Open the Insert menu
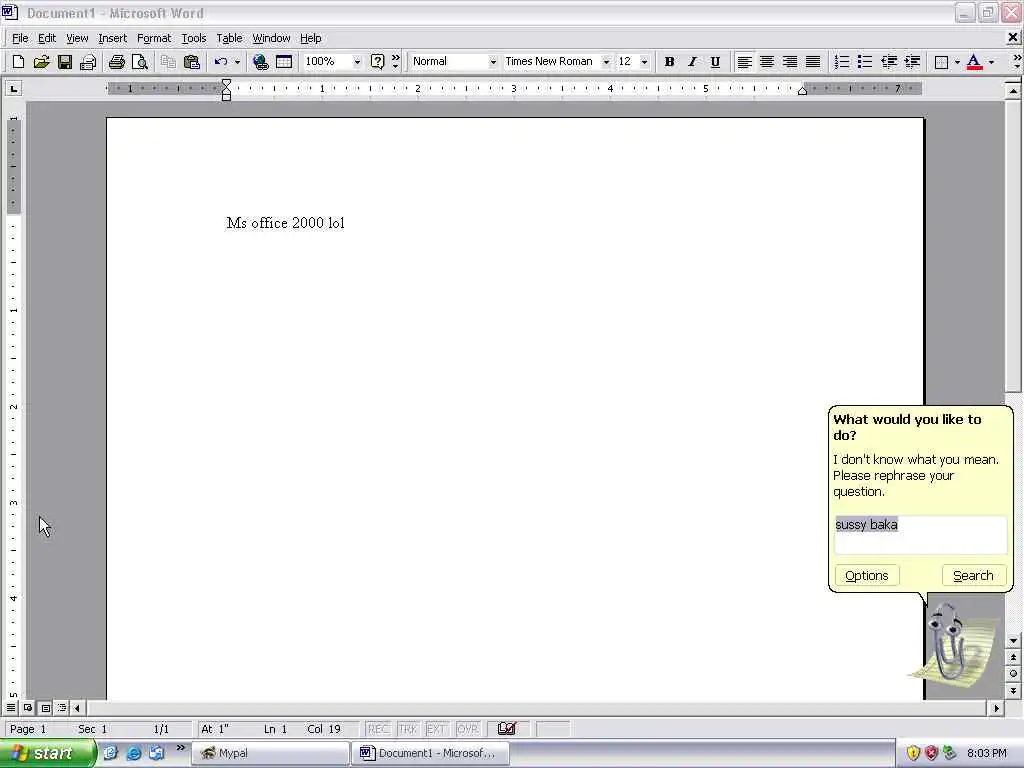The image size is (1024, 768). pyautogui.click(x=112, y=38)
